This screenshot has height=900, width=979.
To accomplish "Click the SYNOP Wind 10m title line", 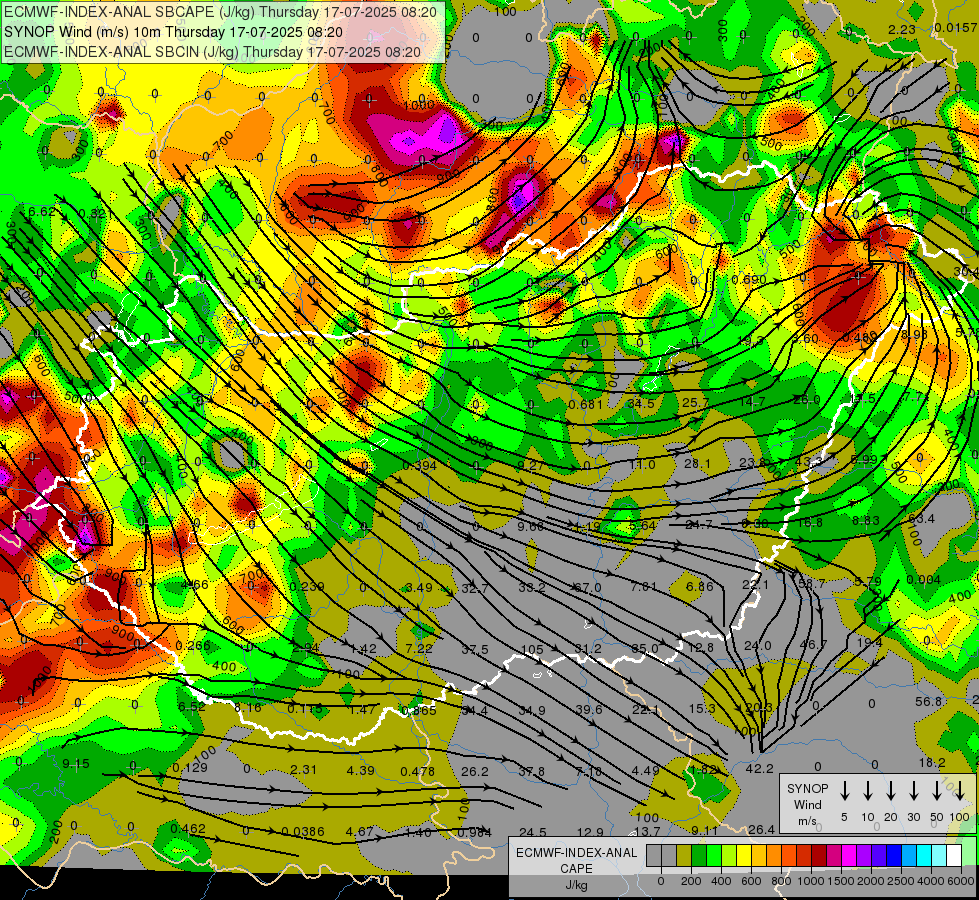I will [x=173, y=32].
